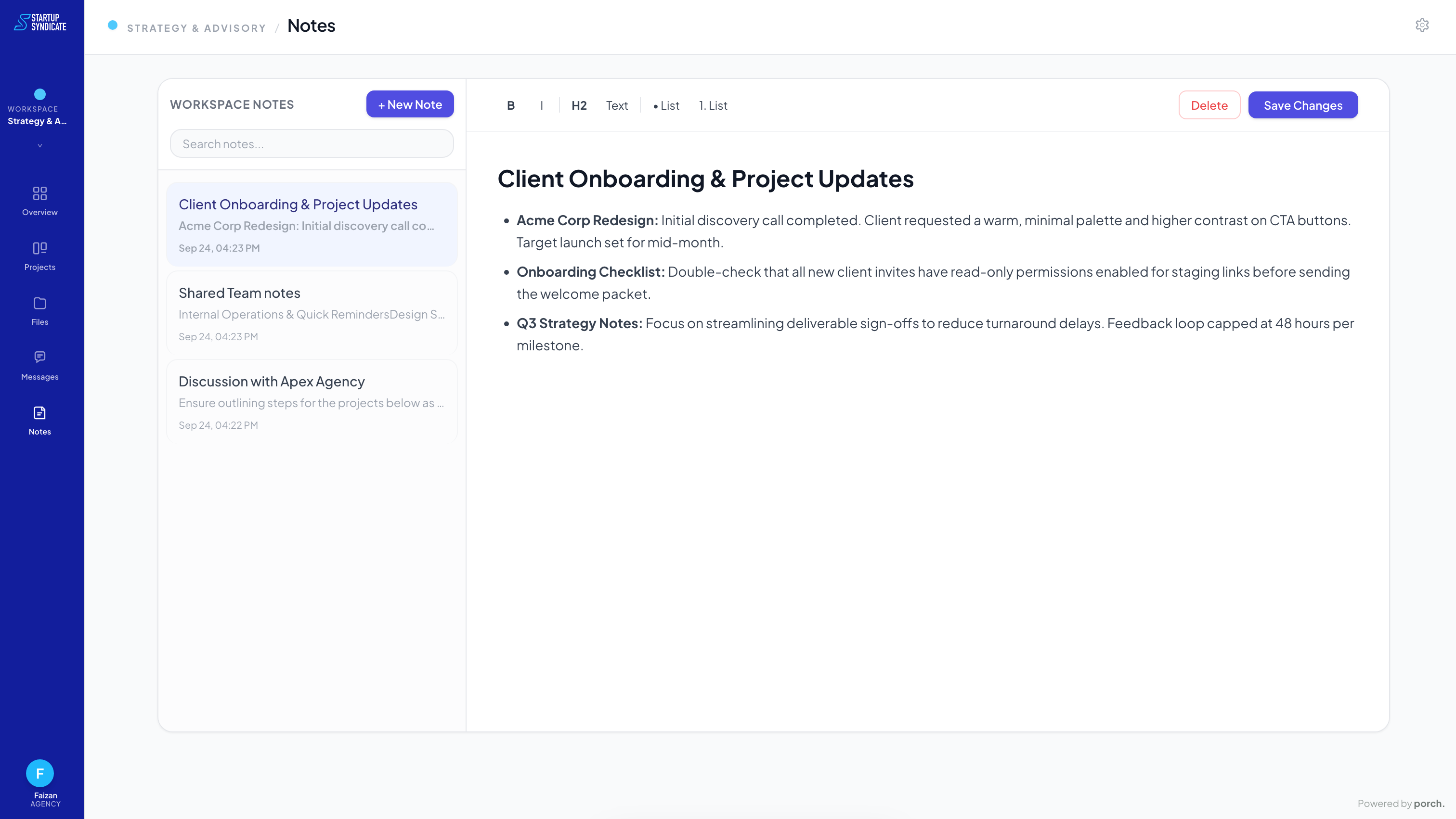Save changes to the note
Viewport: 1456px width, 819px height.
[x=1303, y=105]
